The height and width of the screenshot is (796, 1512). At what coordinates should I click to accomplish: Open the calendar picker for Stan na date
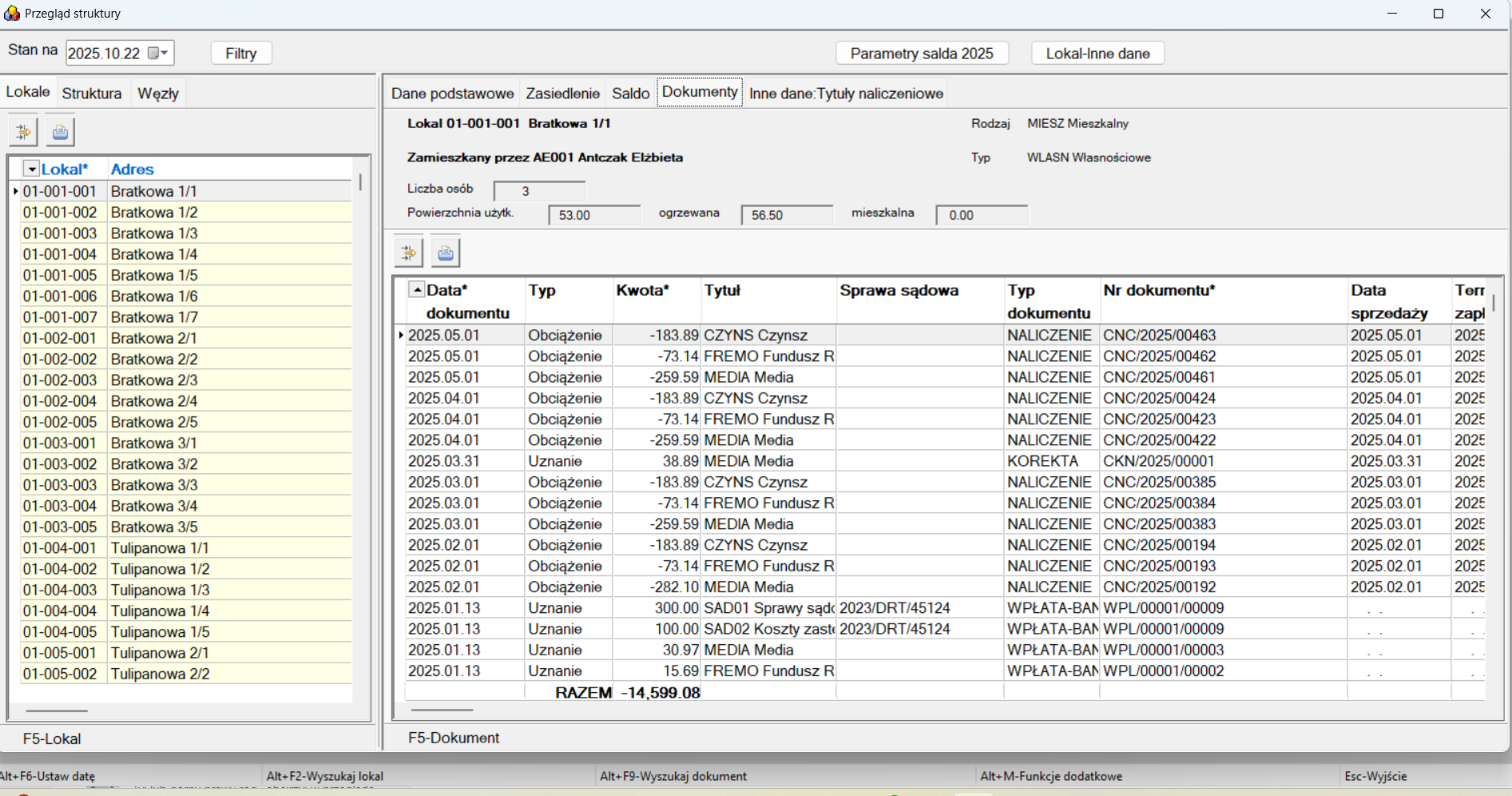[x=158, y=54]
